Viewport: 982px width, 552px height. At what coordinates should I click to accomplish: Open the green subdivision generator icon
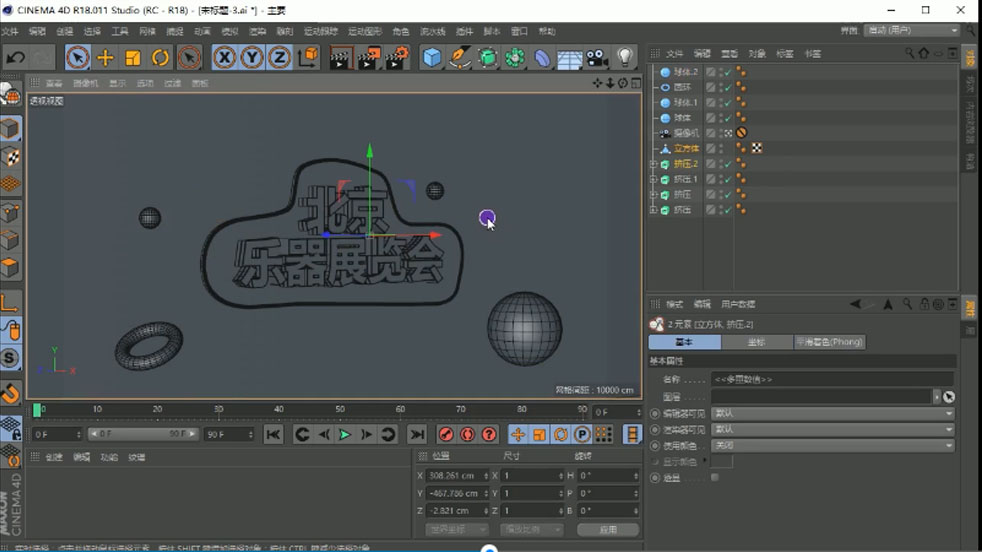pos(487,58)
